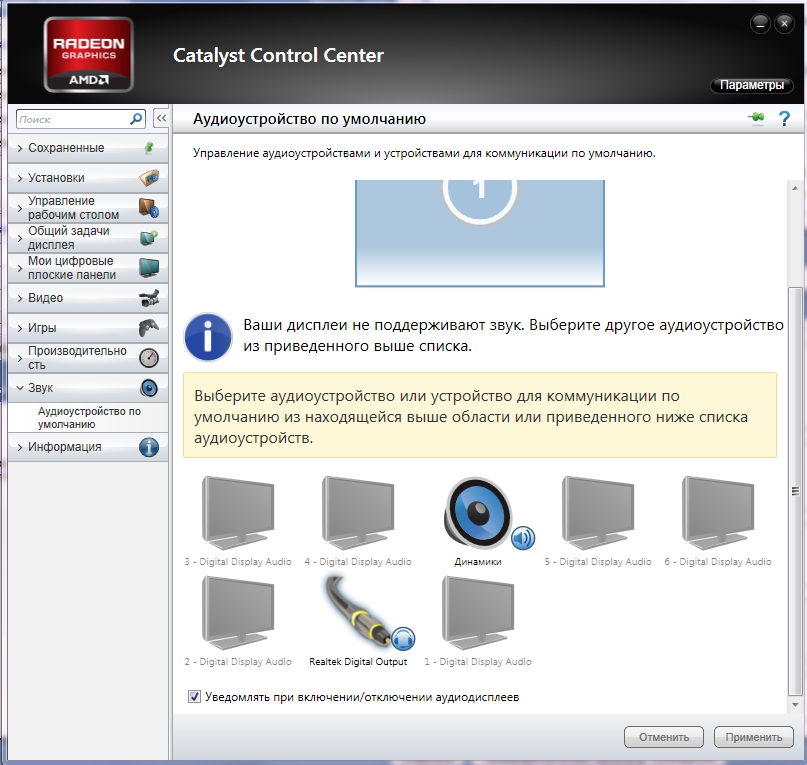Viewport: 807px width, 765px height.
Task: Open Аудиоустройство по умолчанию page
Action: pos(89,418)
